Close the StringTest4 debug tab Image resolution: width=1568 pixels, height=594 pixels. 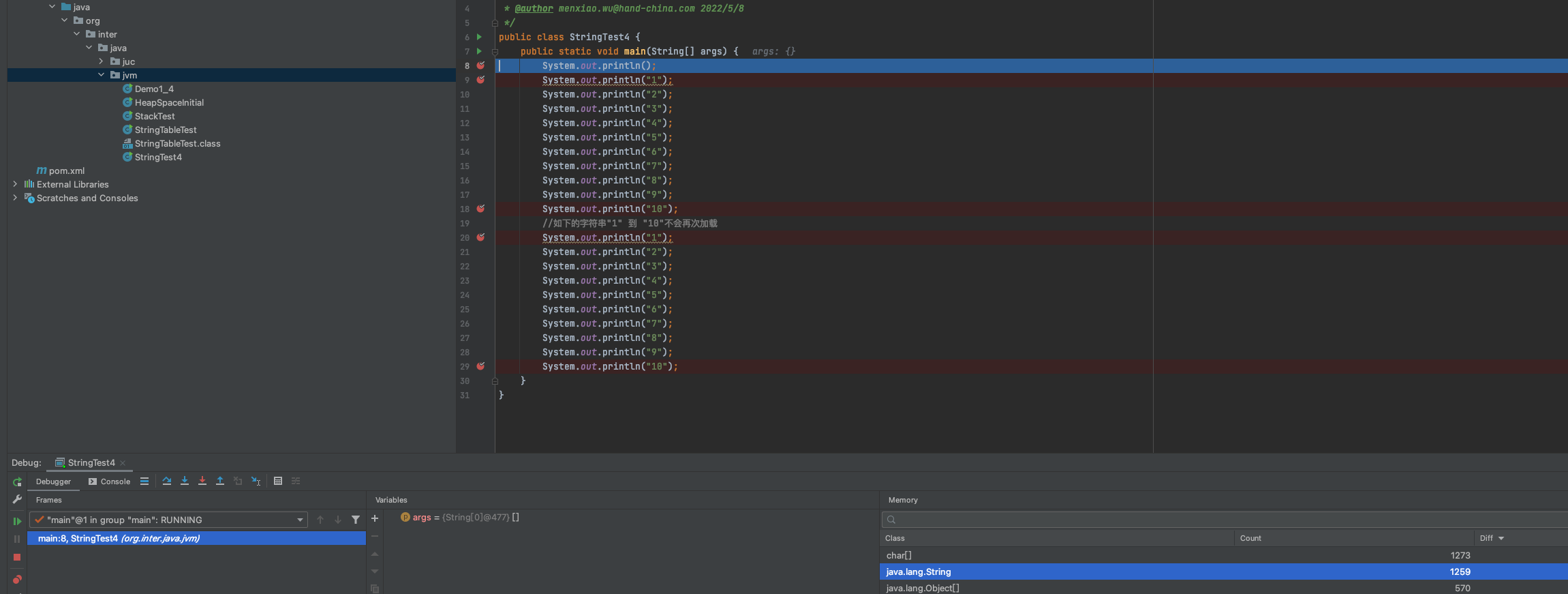tap(123, 463)
